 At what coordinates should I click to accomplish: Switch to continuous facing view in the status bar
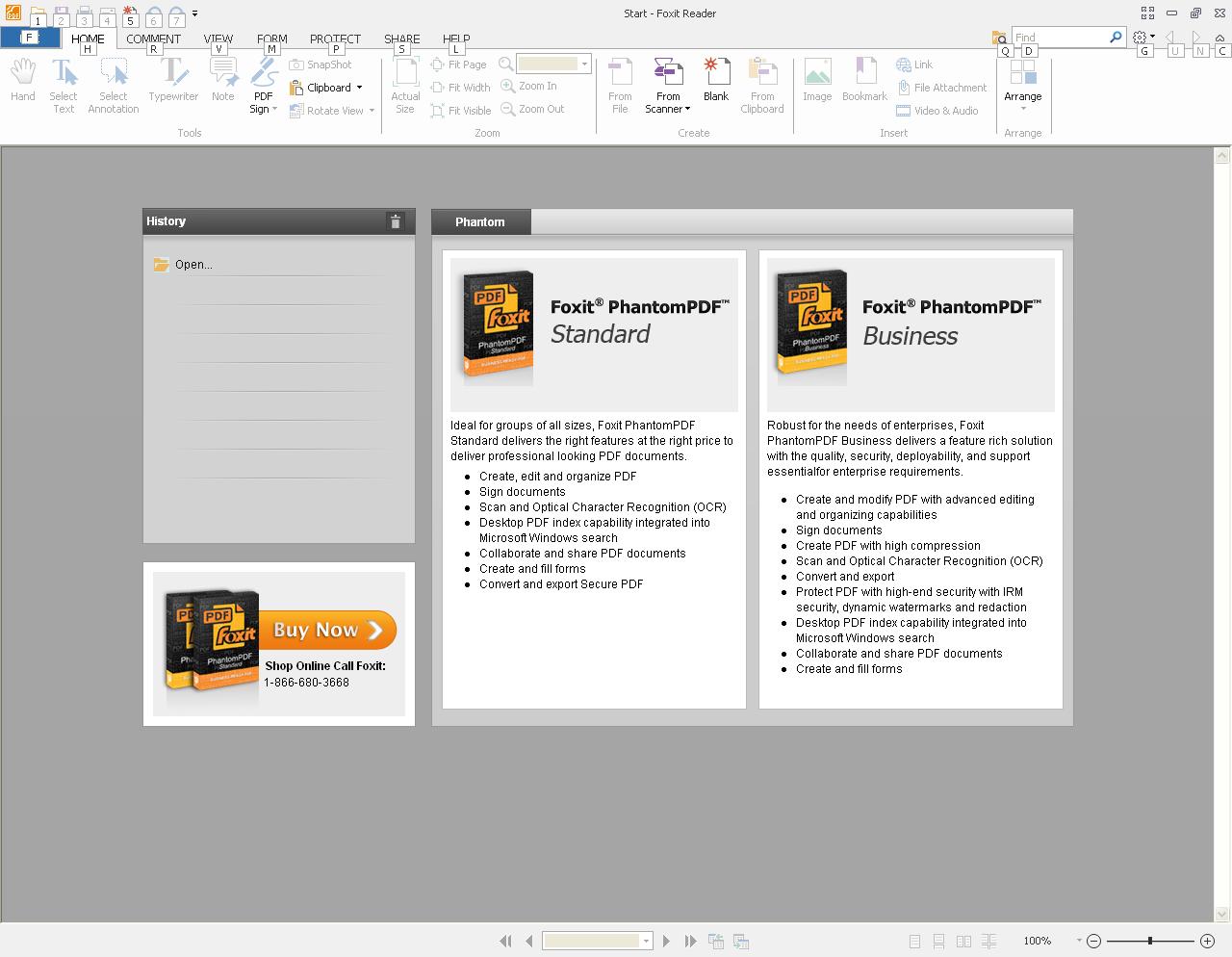988,941
